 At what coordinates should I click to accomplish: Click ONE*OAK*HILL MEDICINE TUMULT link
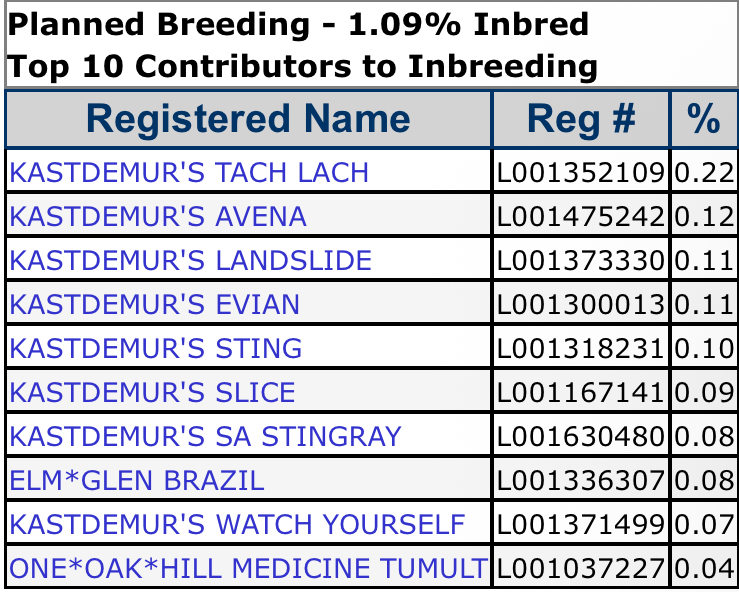point(248,569)
